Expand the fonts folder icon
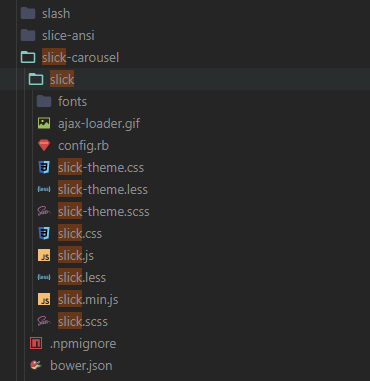The height and width of the screenshot is (381, 370). coord(44,101)
